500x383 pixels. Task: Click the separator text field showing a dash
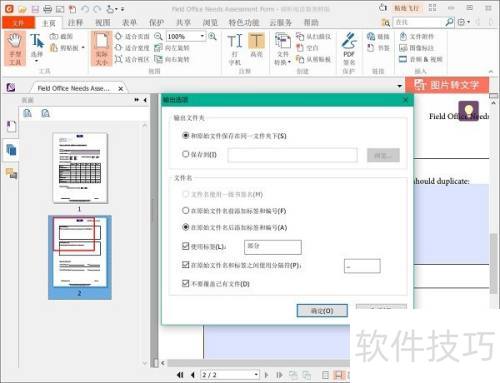pyautogui.click(x=362, y=266)
